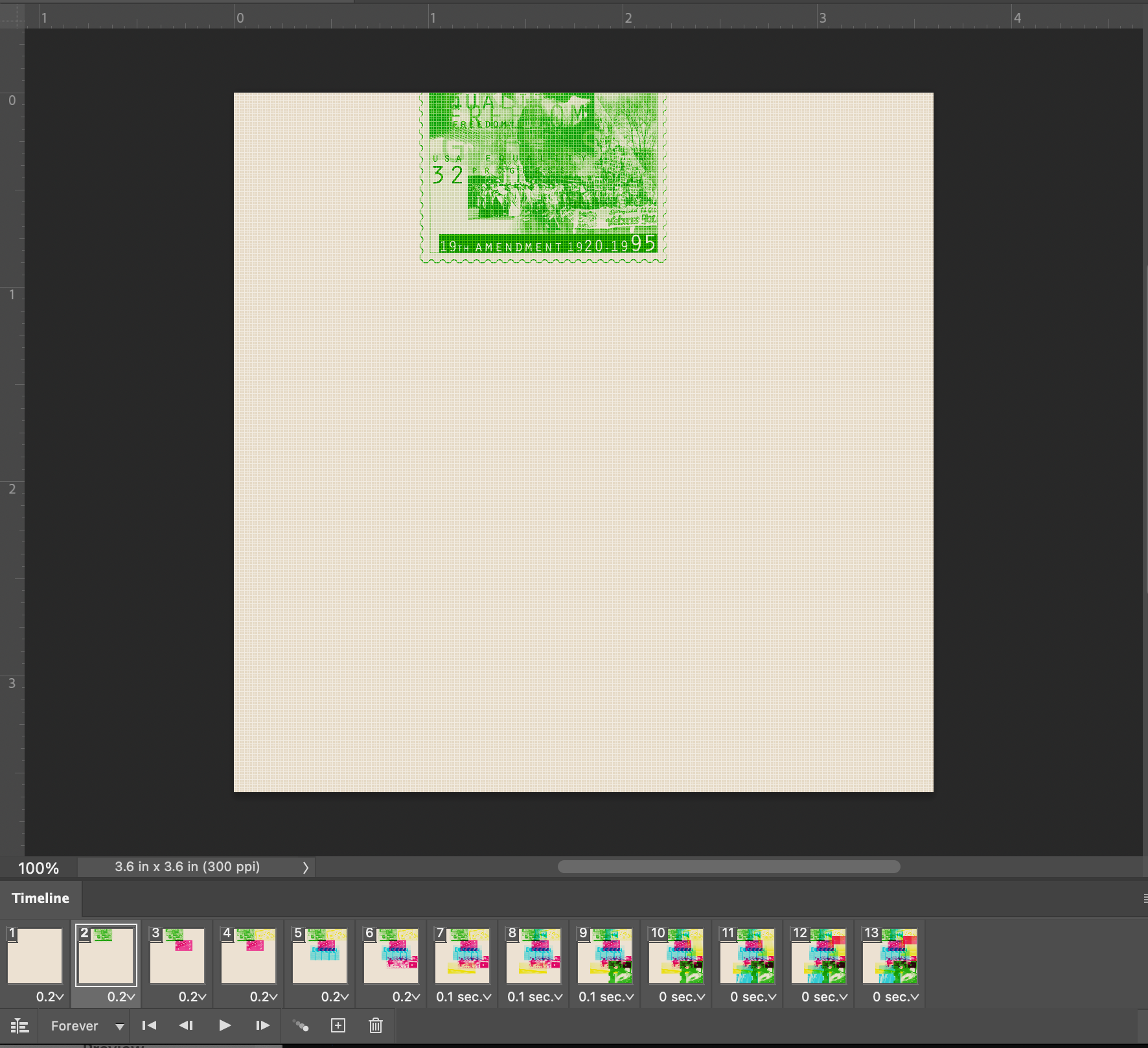Open frame 1 delay dropdown
The width and height of the screenshot is (1148, 1048).
tap(50, 997)
